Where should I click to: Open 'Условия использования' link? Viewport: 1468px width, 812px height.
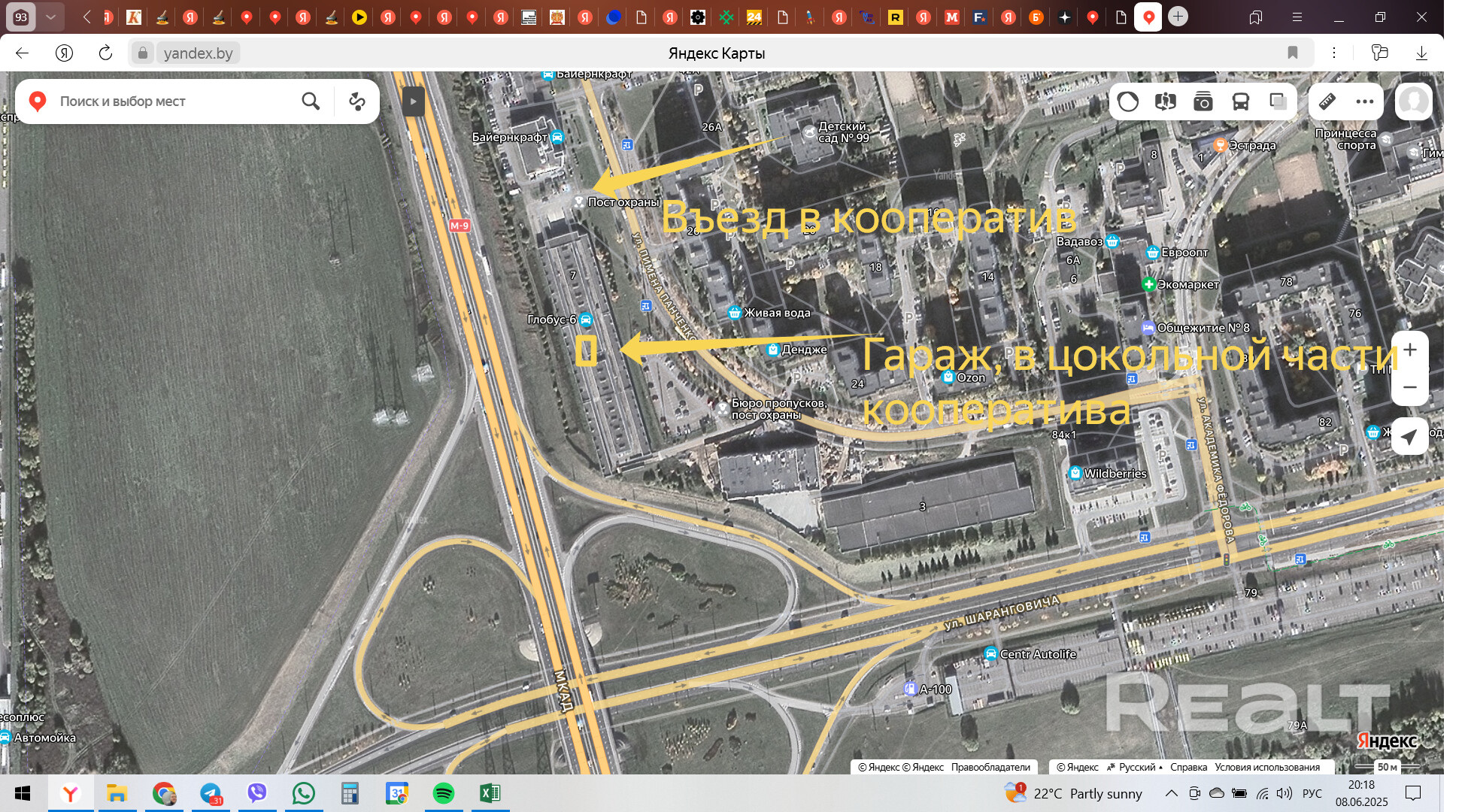pos(1267,767)
